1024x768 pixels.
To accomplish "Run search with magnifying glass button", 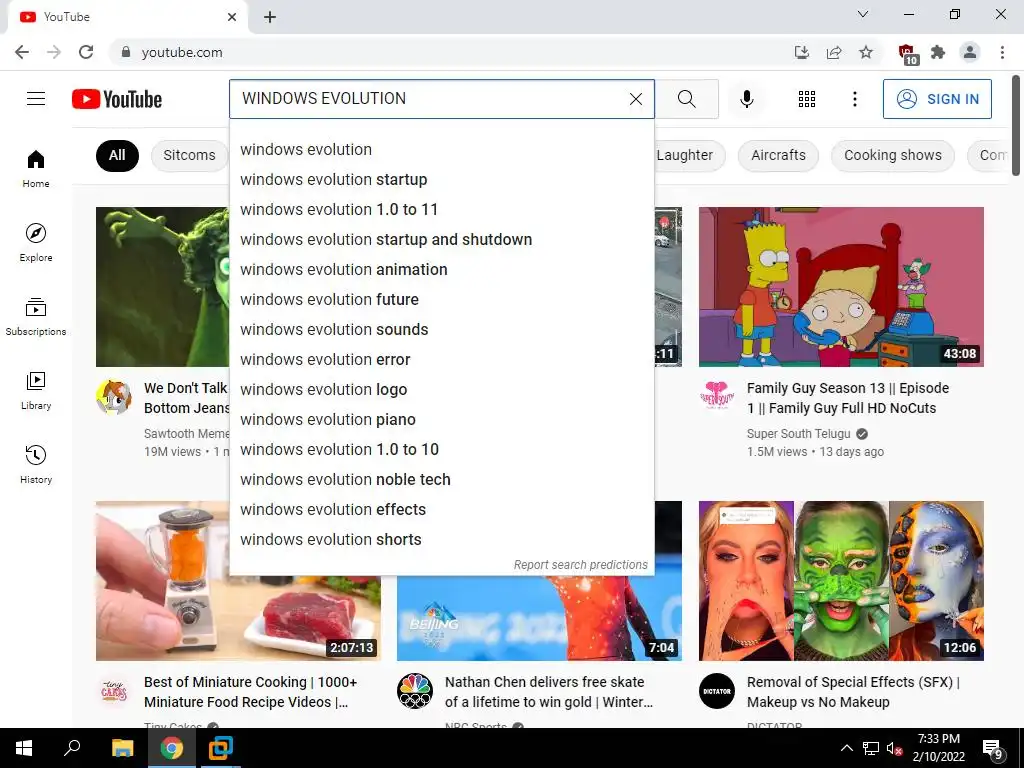I will click(686, 99).
